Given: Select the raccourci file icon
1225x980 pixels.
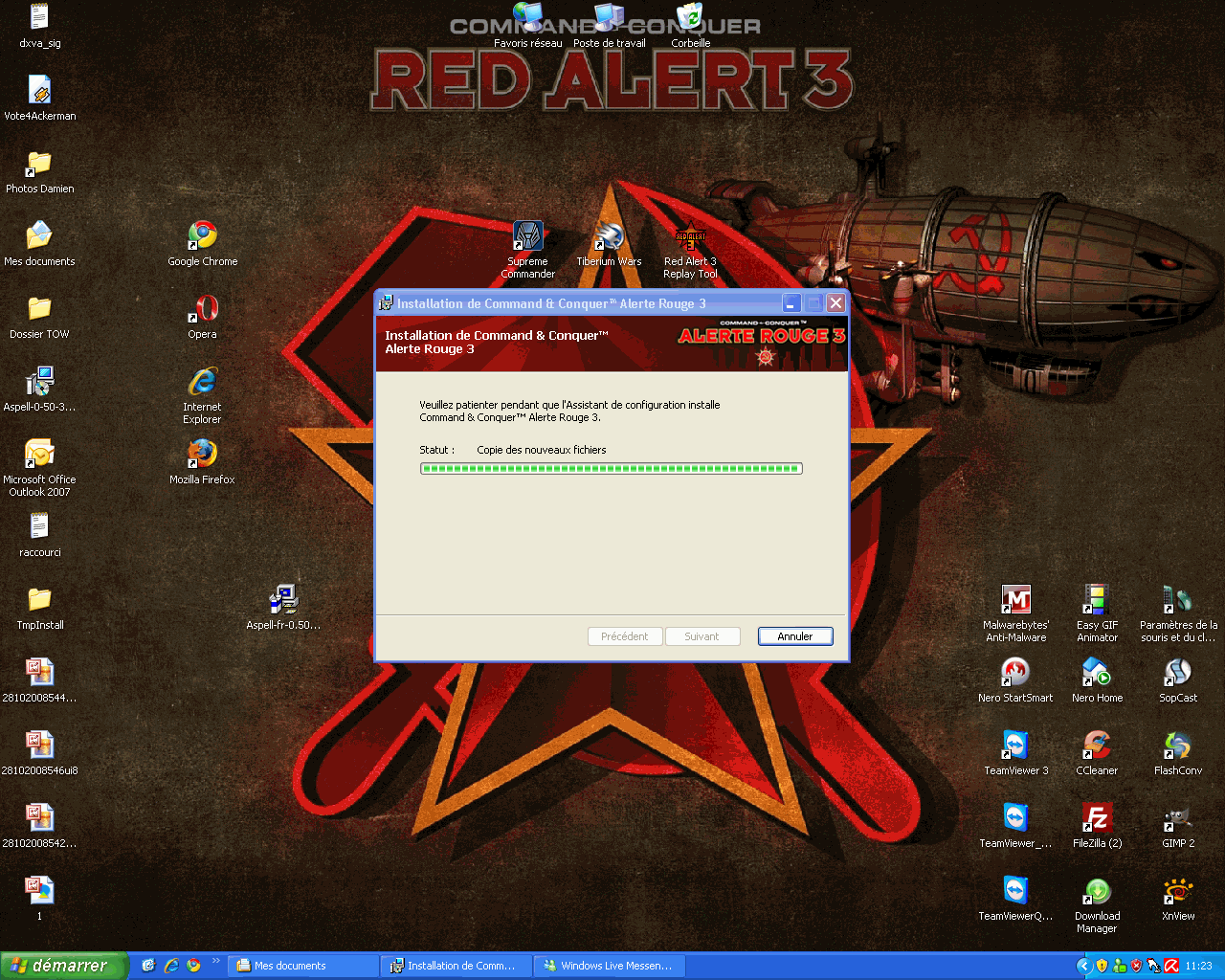Looking at the screenshot, I should [39, 535].
